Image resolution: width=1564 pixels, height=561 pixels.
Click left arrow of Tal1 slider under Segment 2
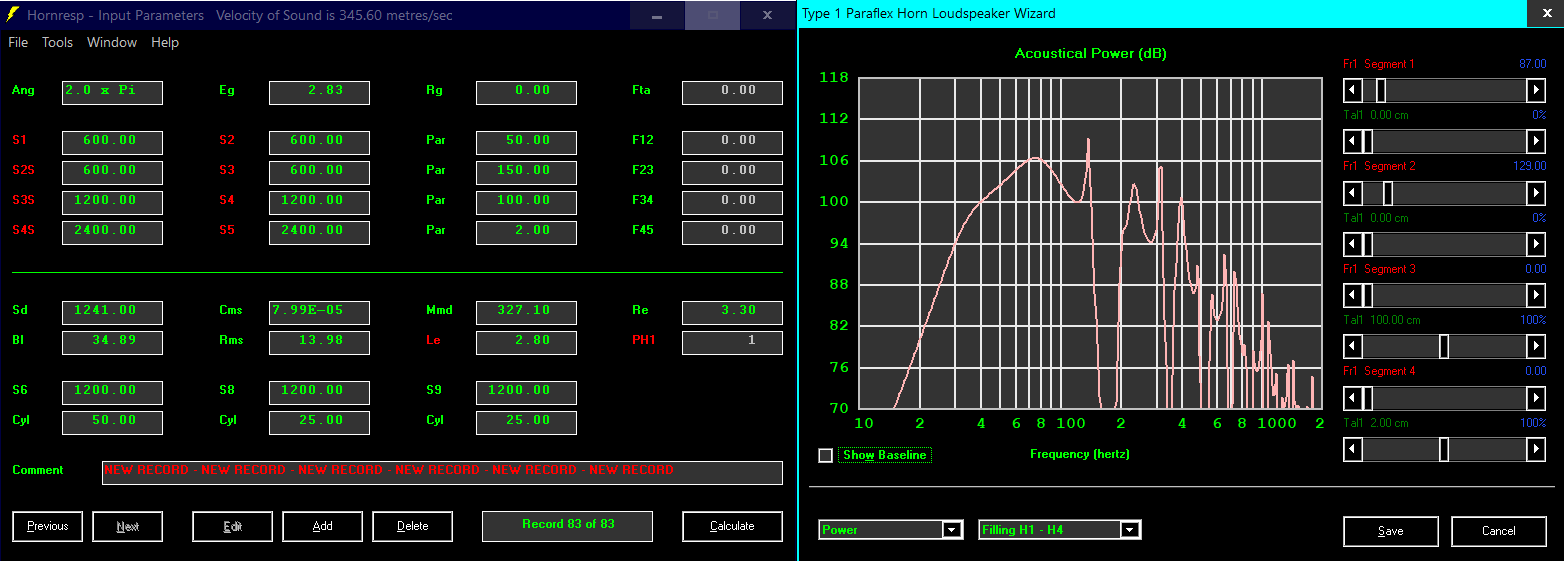pyautogui.click(x=1352, y=244)
